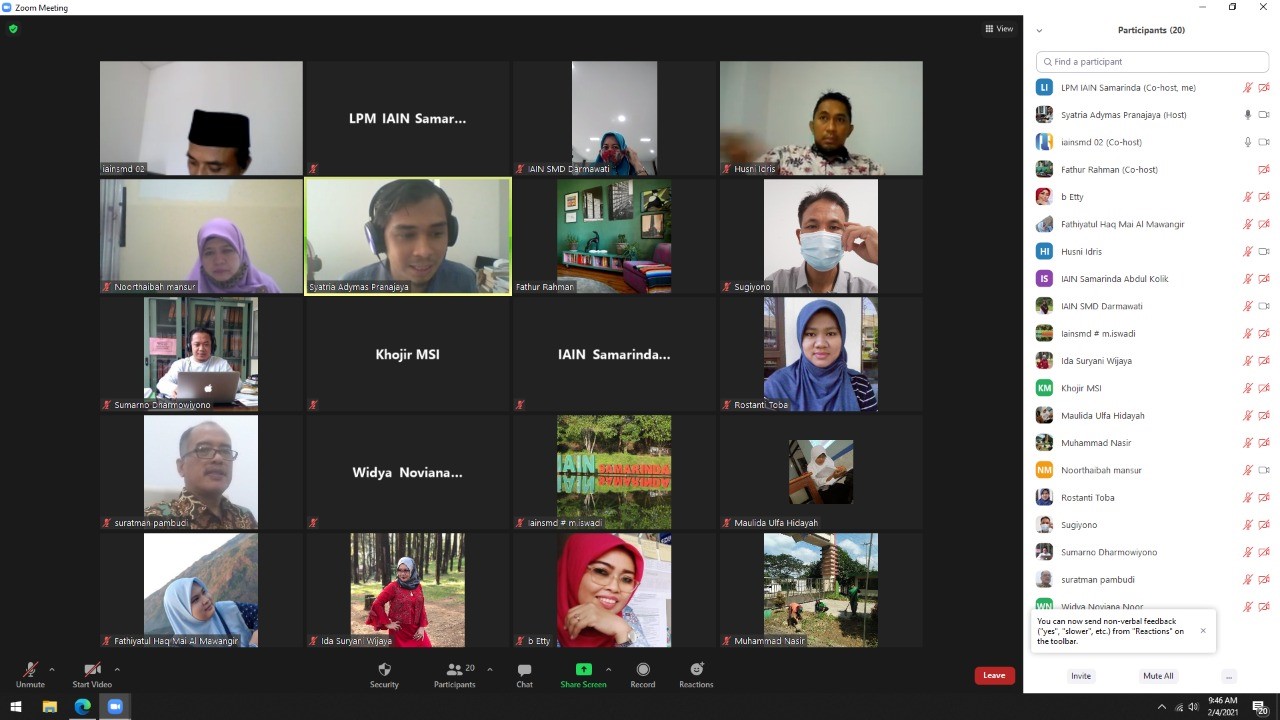Click the red Leave button
The width and height of the screenshot is (1280, 720).
click(x=994, y=675)
